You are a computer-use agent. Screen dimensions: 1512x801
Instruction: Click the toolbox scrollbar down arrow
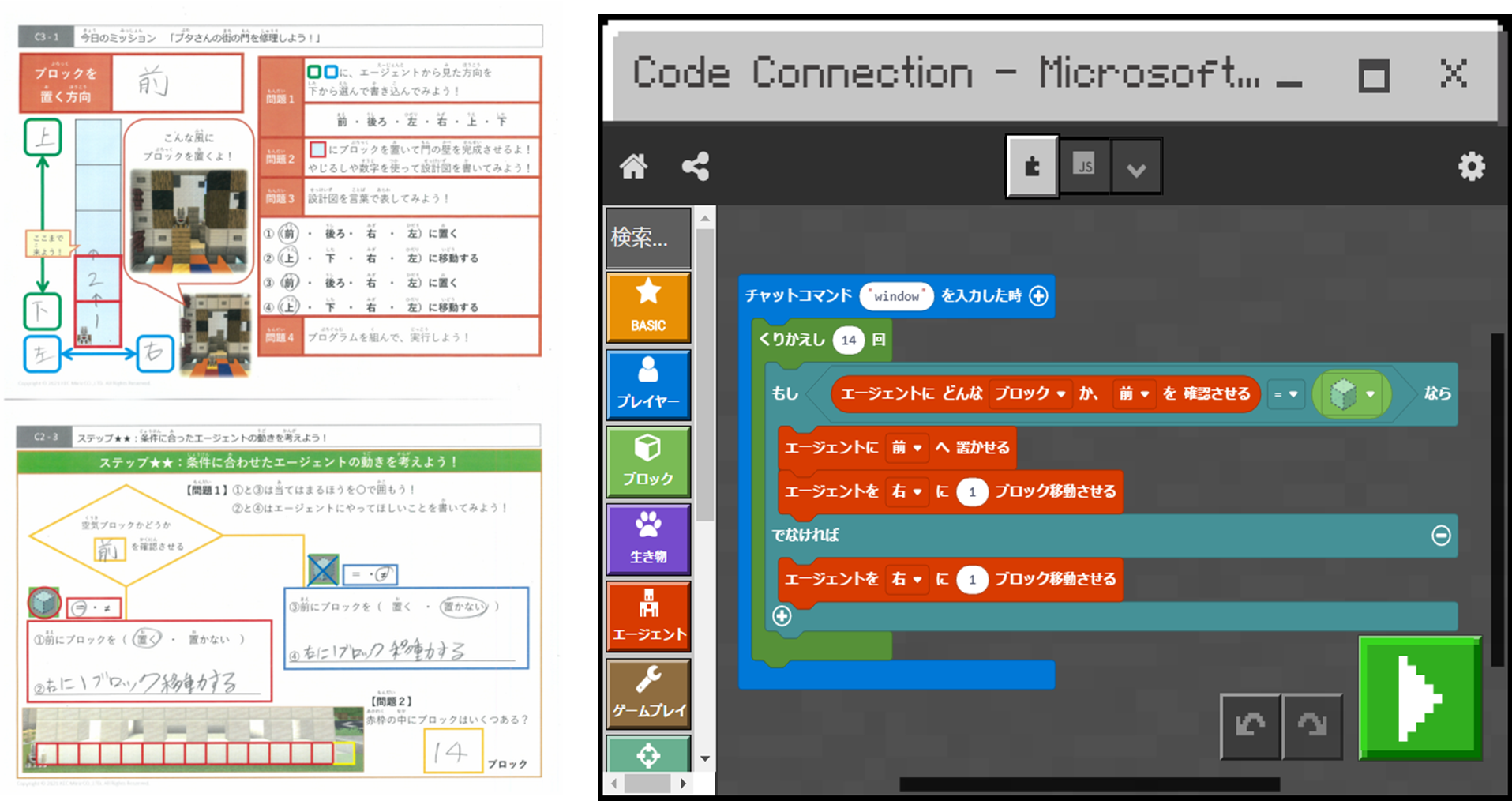(705, 758)
